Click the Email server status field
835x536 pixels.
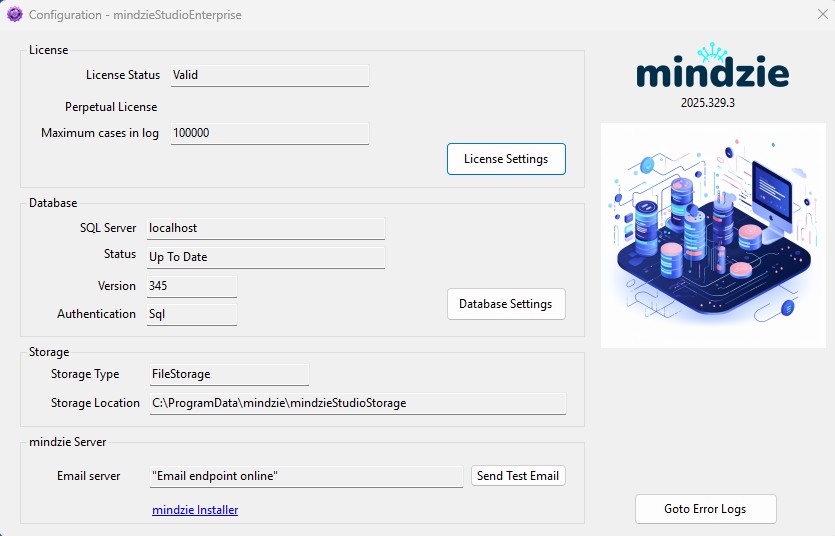pyautogui.click(x=306, y=476)
